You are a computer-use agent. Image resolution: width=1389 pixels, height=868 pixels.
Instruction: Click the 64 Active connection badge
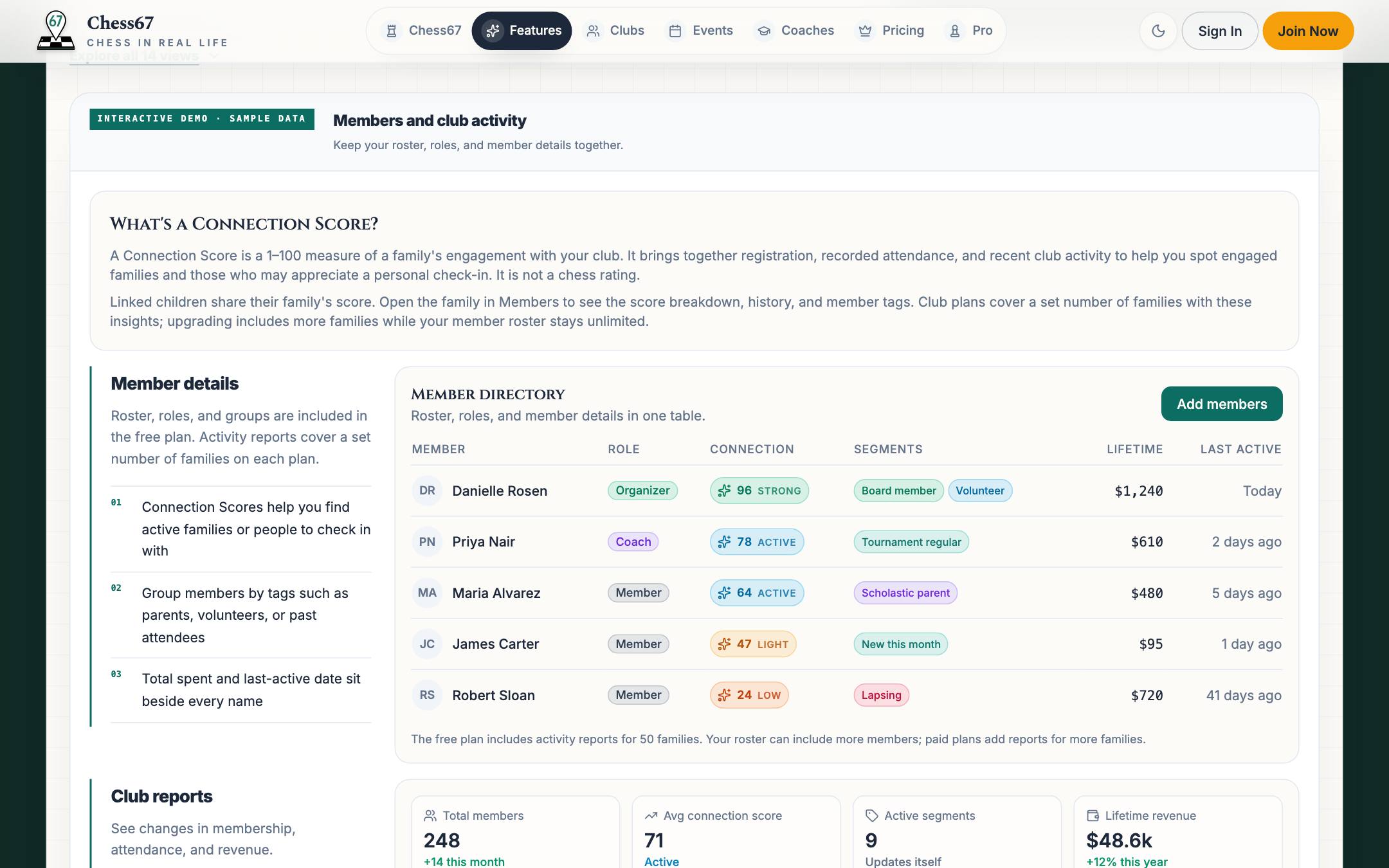(x=757, y=593)
